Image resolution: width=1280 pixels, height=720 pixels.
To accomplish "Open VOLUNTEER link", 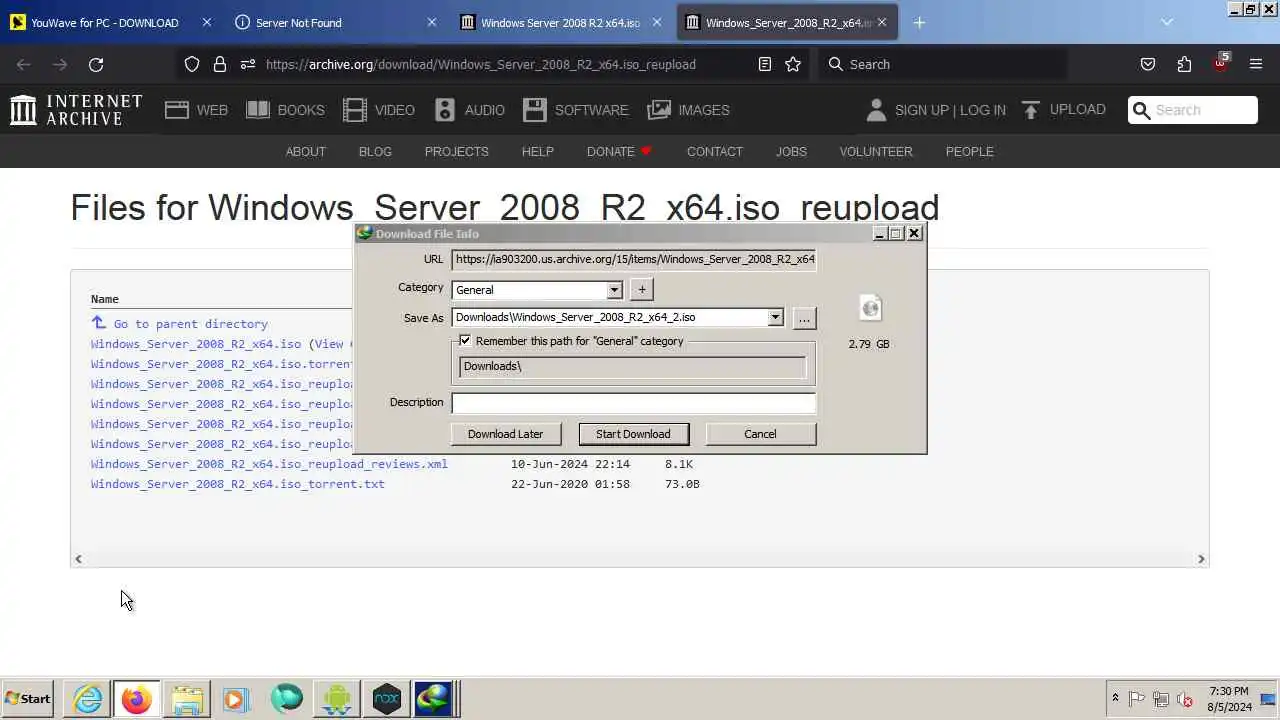I will (x=876, y=151).
